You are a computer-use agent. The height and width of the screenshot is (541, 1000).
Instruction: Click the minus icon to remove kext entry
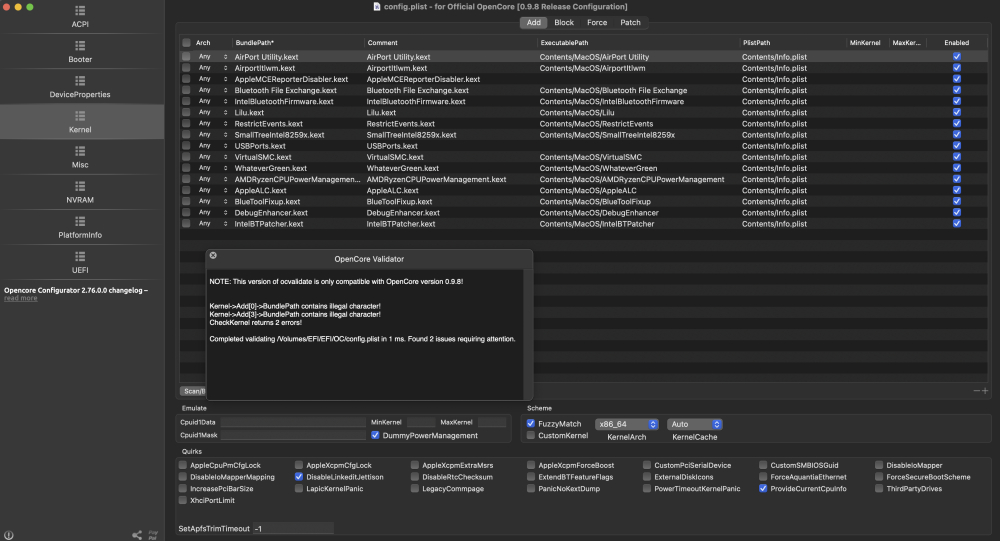coord(976,390)
